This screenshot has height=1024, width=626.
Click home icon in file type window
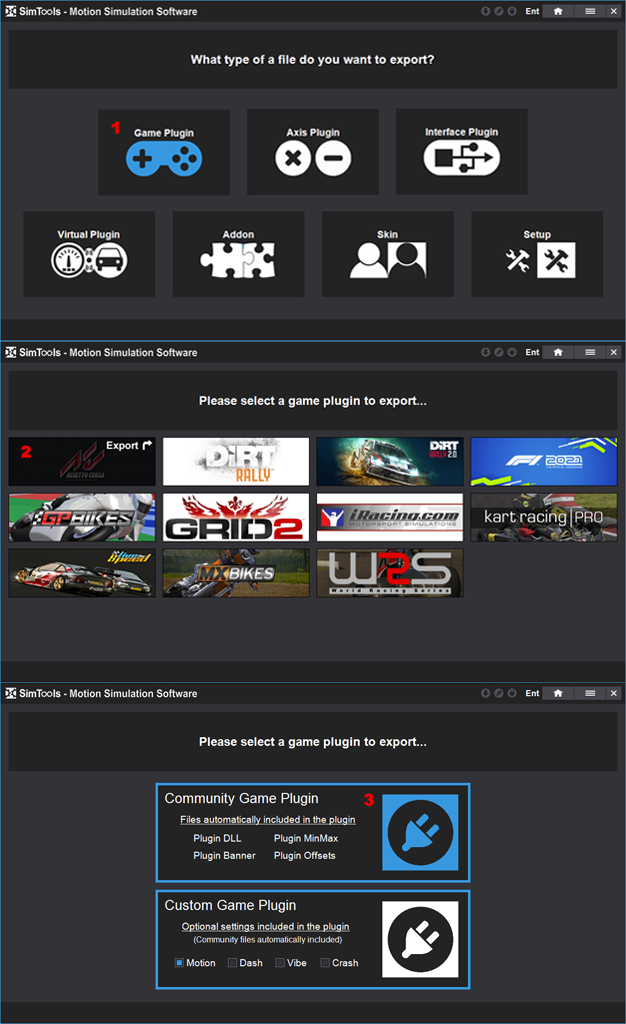[558, 11]
